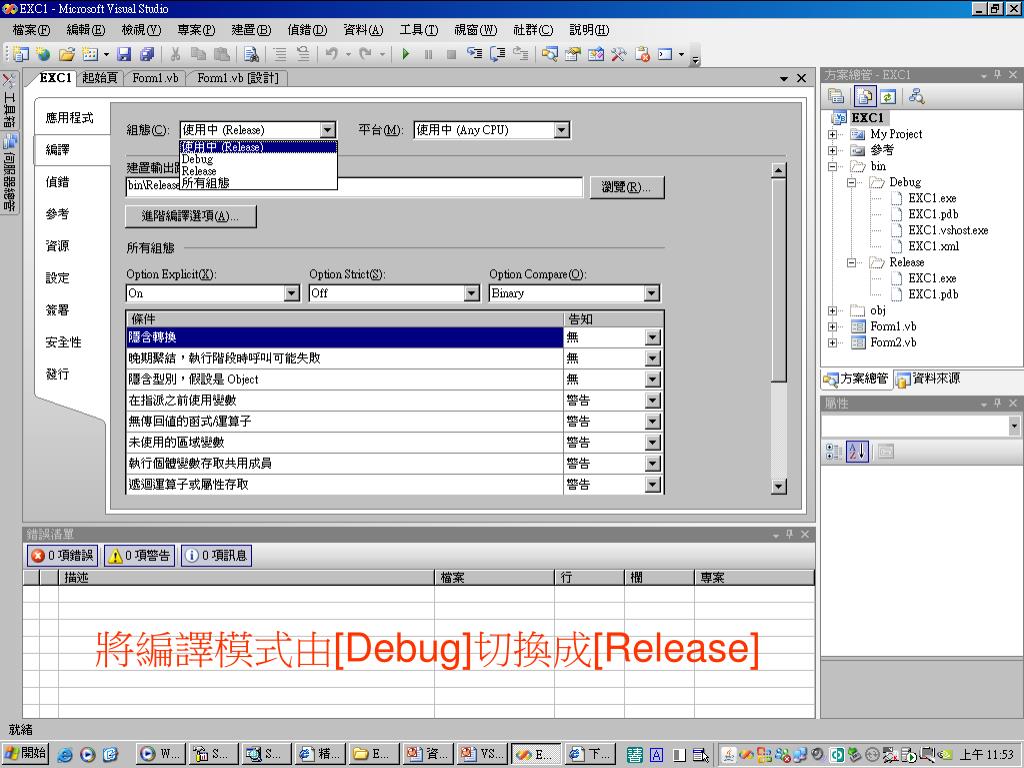Toggle the 0 項錯誤 errors filter

(63, 556)
